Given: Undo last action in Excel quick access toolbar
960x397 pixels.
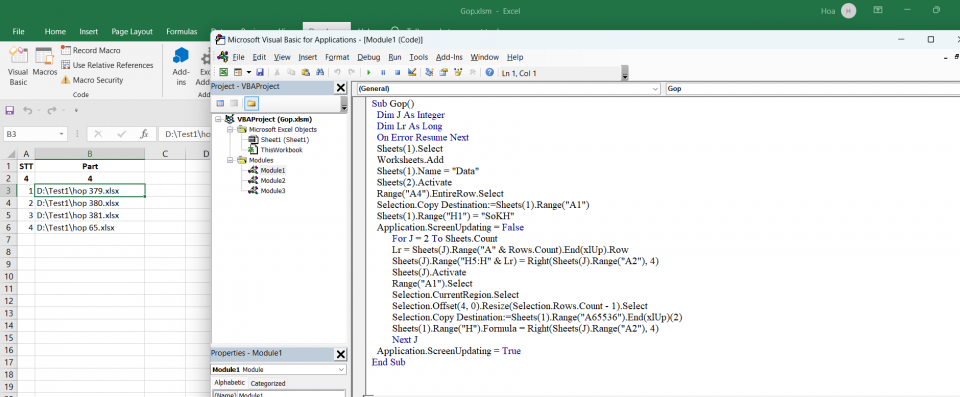Looking at the screenshot, I should (x=27, y=110).
